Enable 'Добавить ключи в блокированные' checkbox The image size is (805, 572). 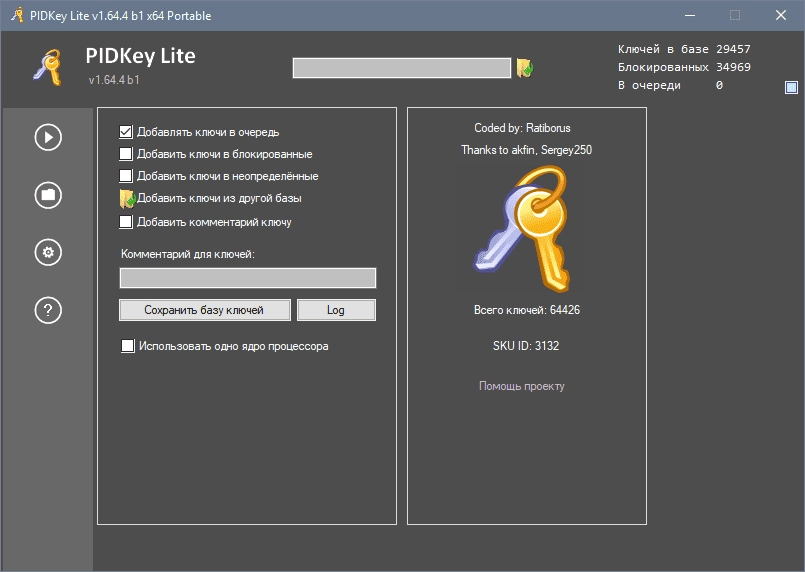coord(126,154)
